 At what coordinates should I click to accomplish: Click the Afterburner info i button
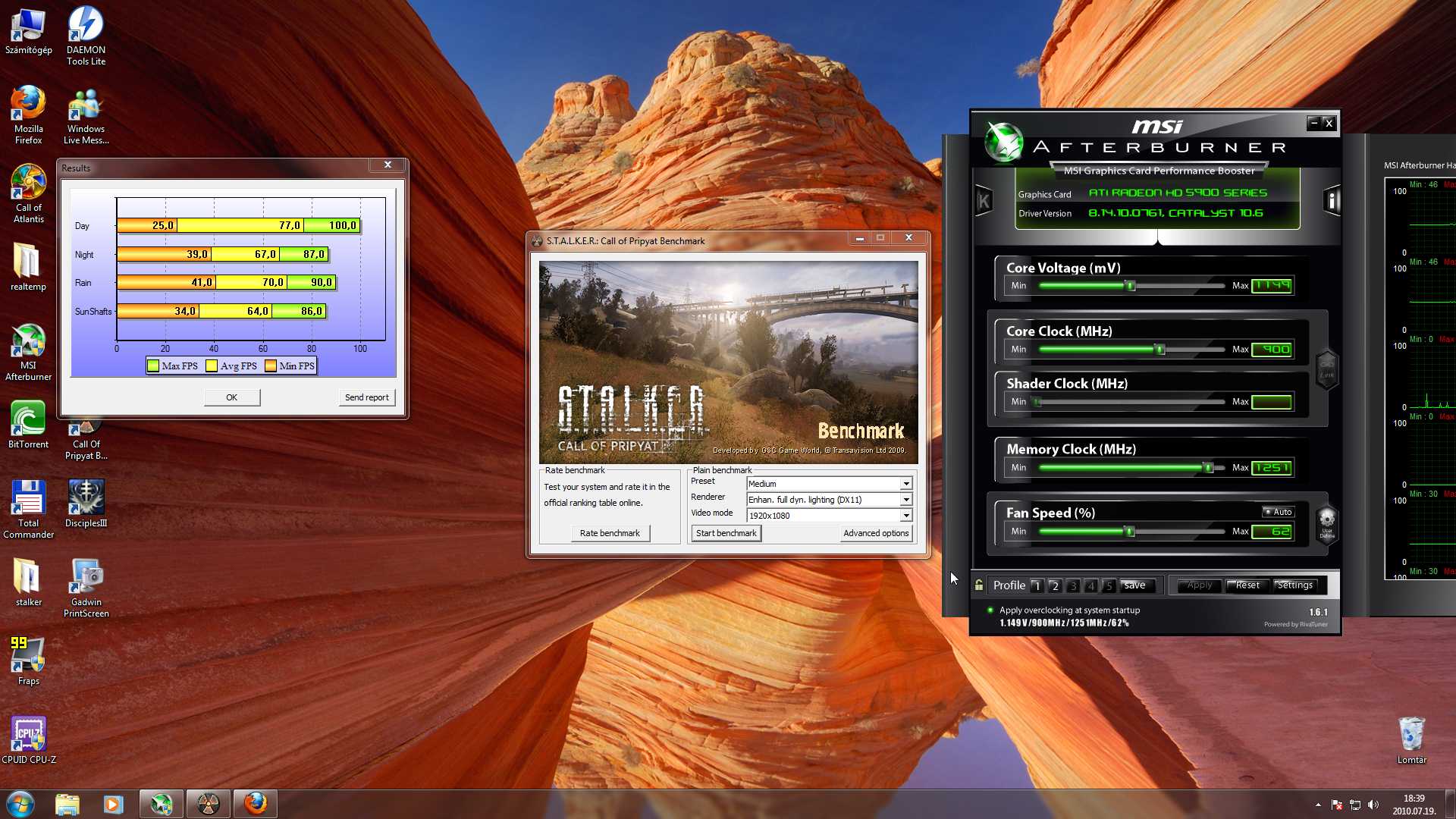(x=1332, y=201)
